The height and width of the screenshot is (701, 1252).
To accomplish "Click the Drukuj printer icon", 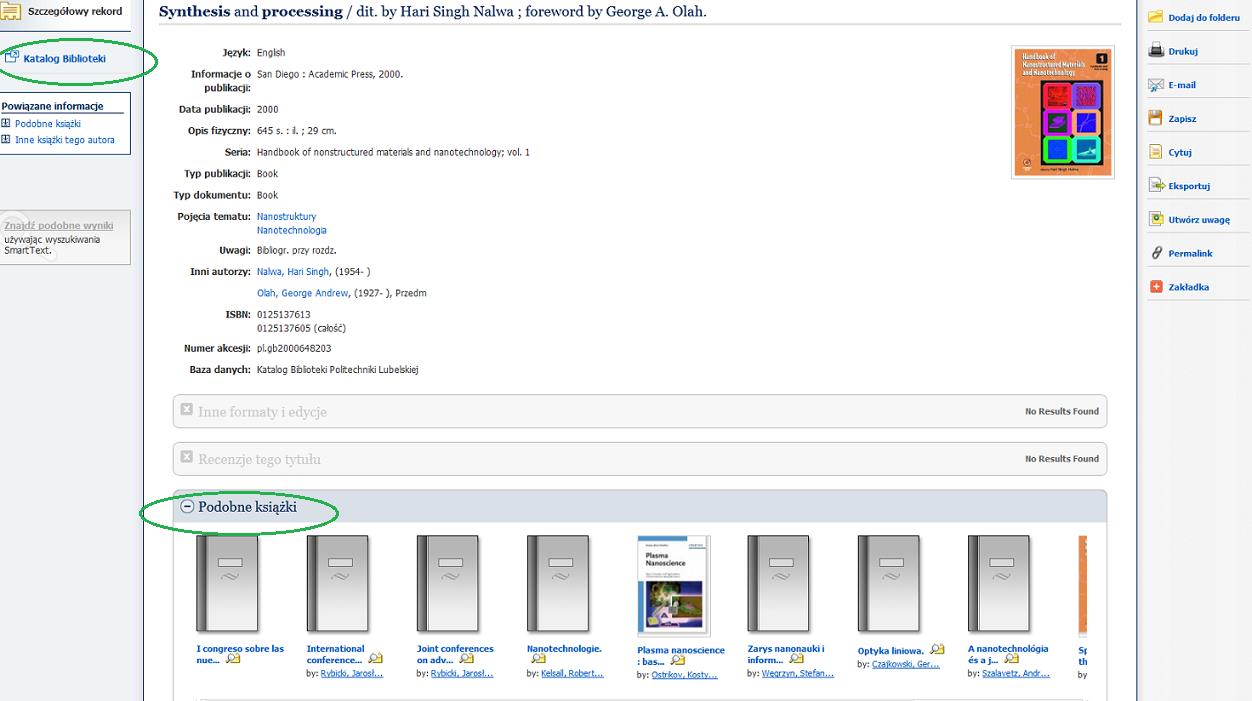I will click(x=1155, y=51).
